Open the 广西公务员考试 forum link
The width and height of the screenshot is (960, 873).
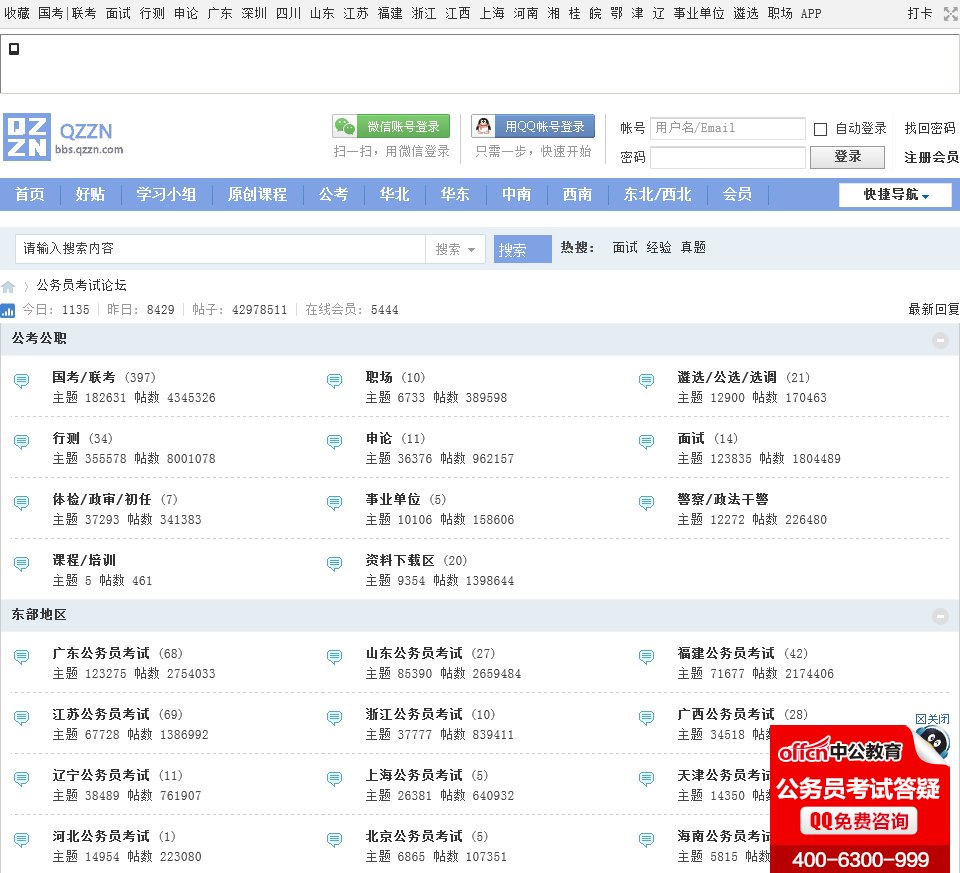pyautogui.click(x=726, y=714)
